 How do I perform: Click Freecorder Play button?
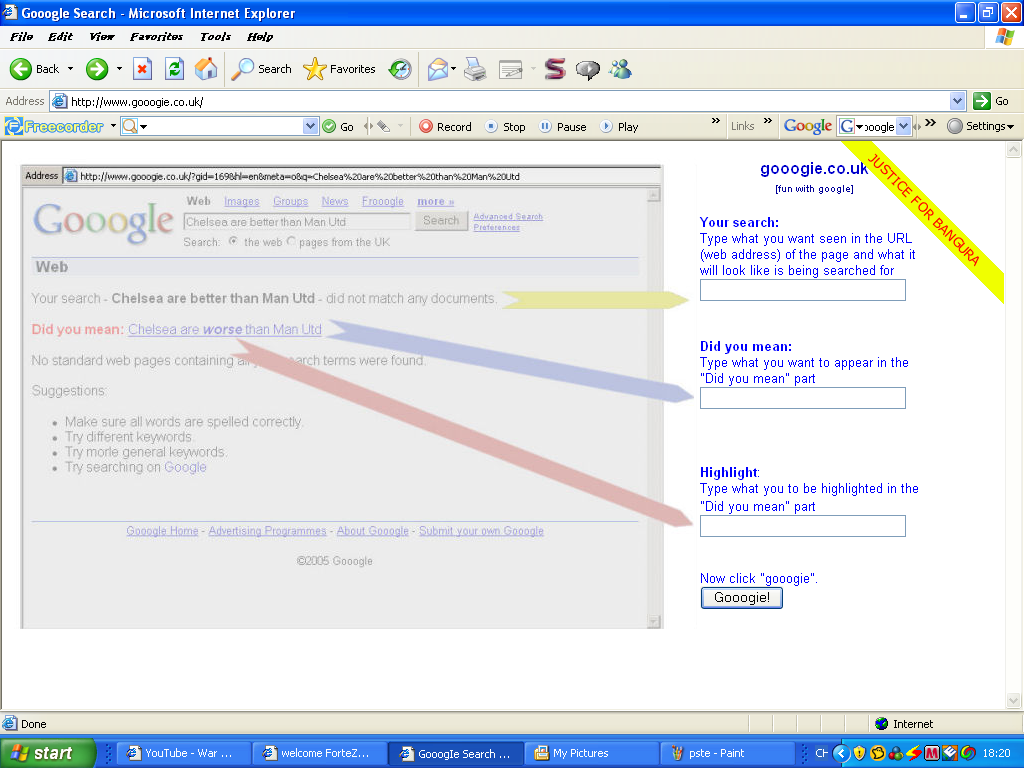pos(618,126)
